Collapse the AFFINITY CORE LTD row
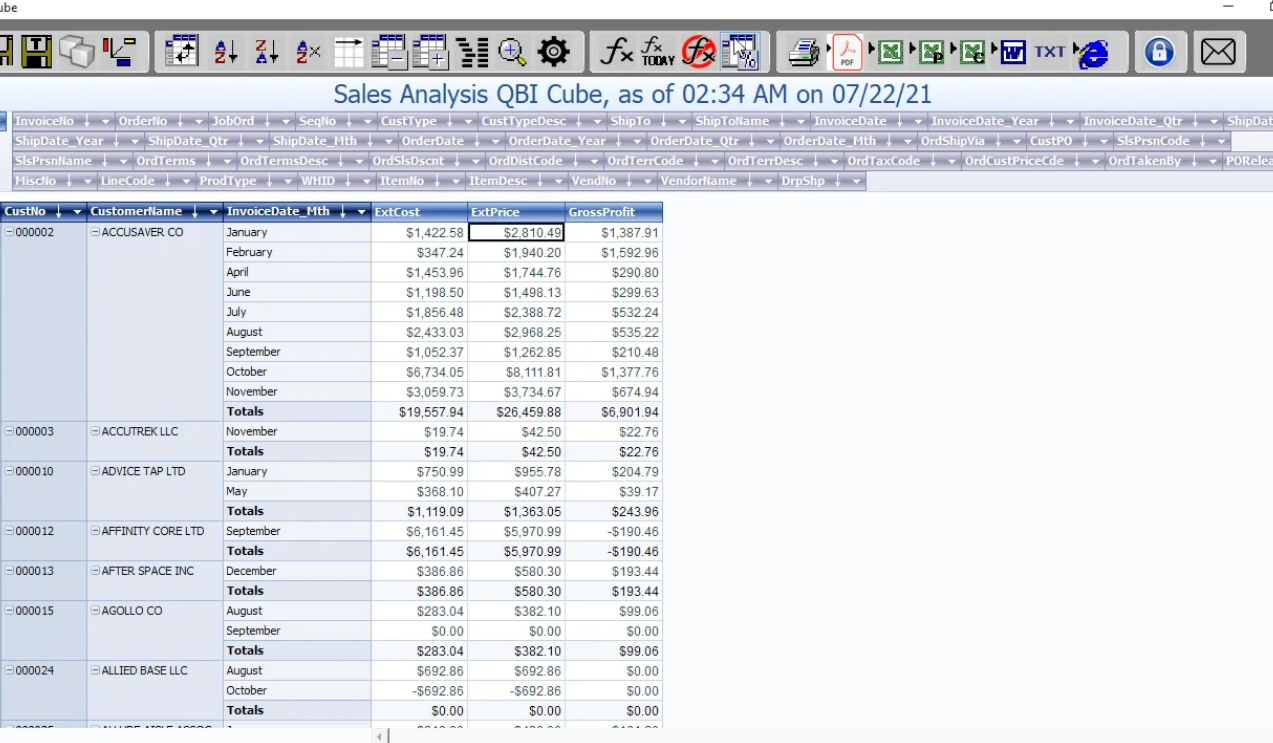Screen dimensions: 1273x743 tap(96, 531)
